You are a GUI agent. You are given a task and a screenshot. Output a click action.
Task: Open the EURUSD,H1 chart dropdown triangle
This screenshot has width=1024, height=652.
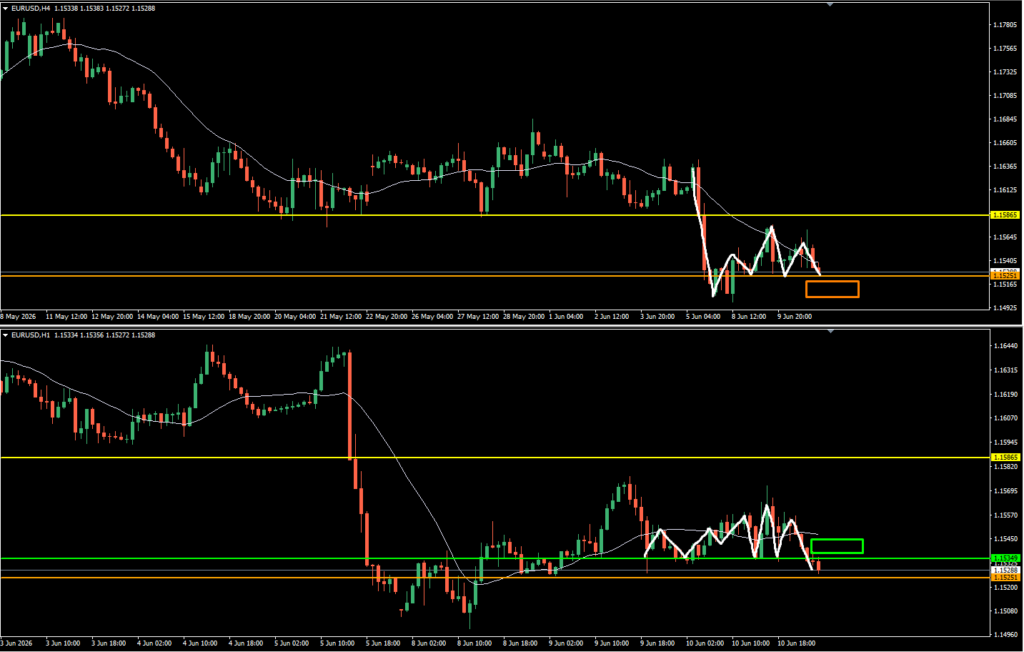coord(6,335)
